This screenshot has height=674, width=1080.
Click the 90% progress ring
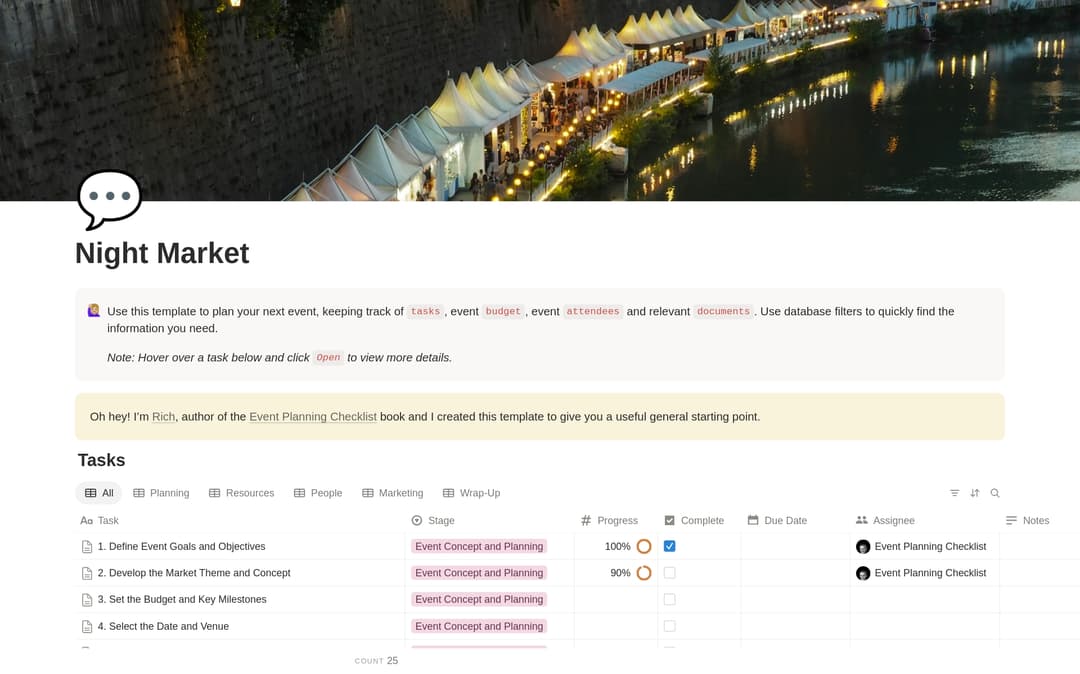[x=644, y=573]
